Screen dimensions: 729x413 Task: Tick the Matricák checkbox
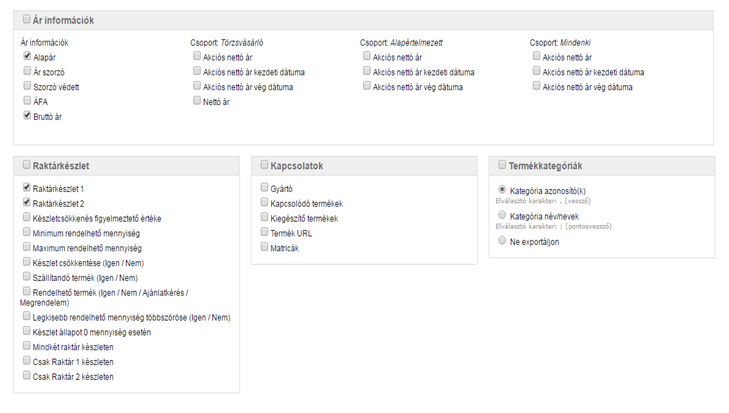(265, 247)
